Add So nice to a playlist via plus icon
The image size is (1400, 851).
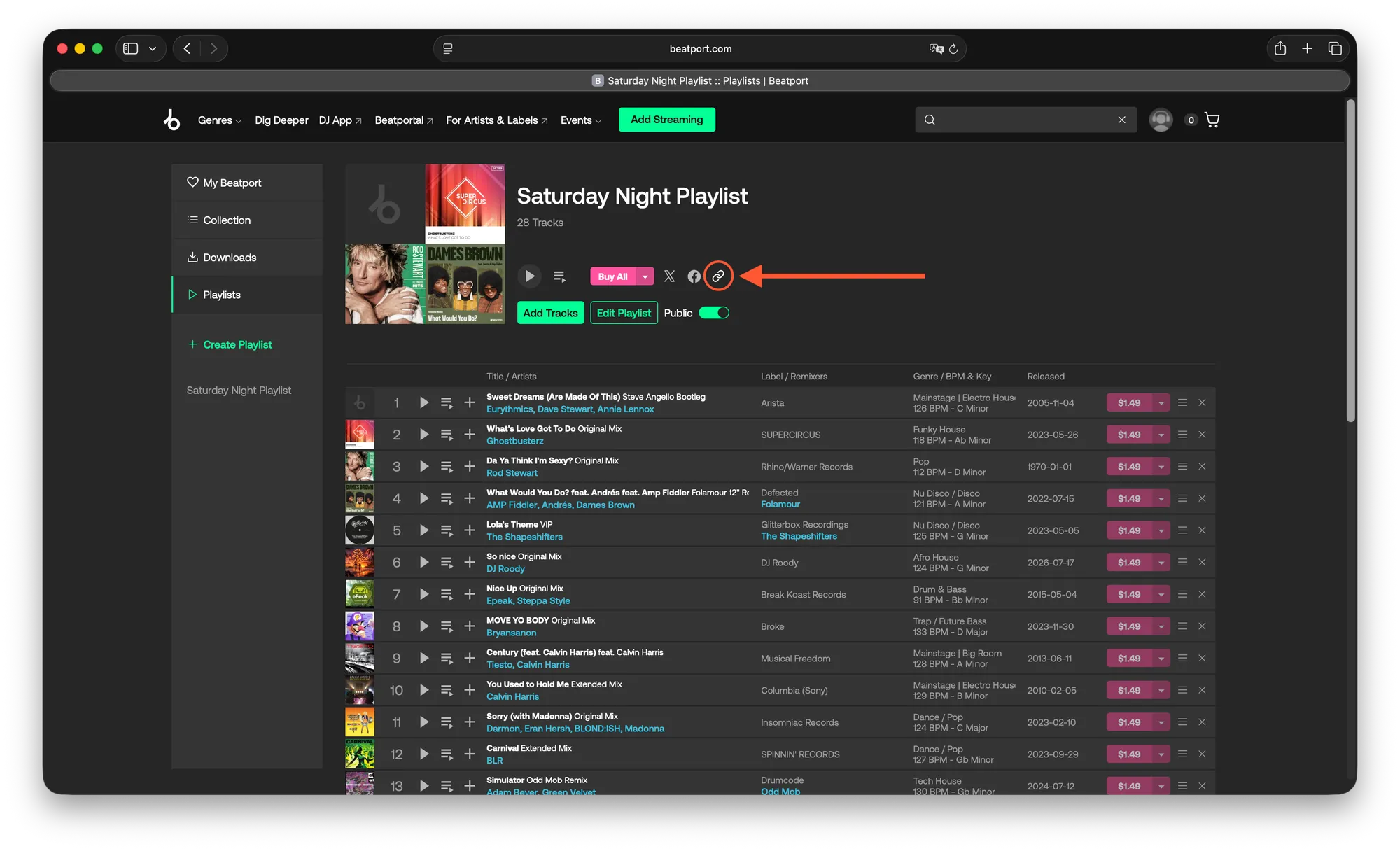pyautogui.click(x=470, y=562)
